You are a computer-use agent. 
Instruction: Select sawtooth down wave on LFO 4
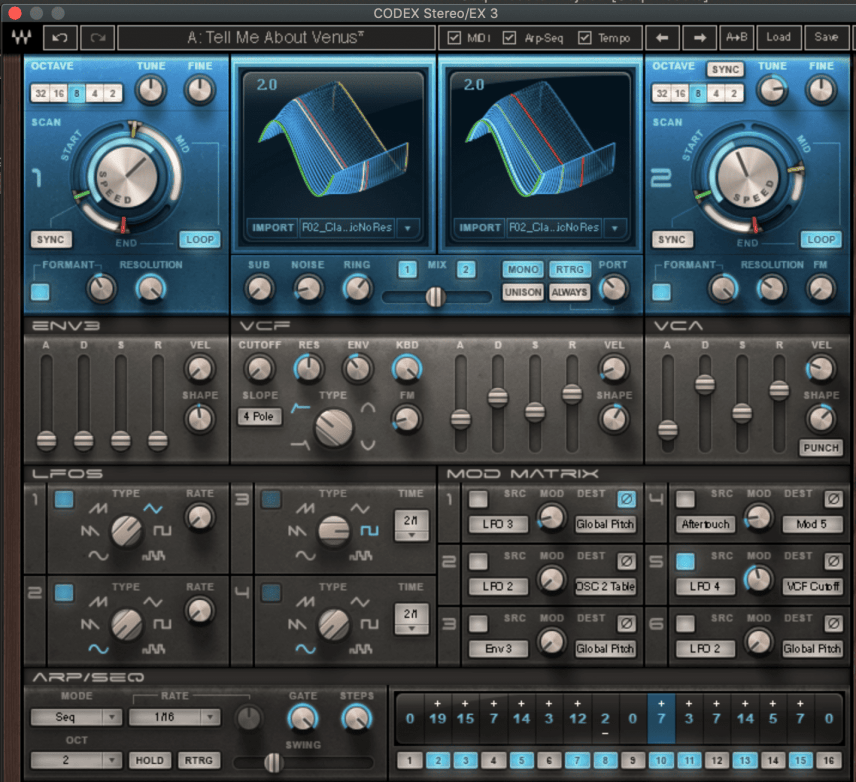(x=296, y=624)
